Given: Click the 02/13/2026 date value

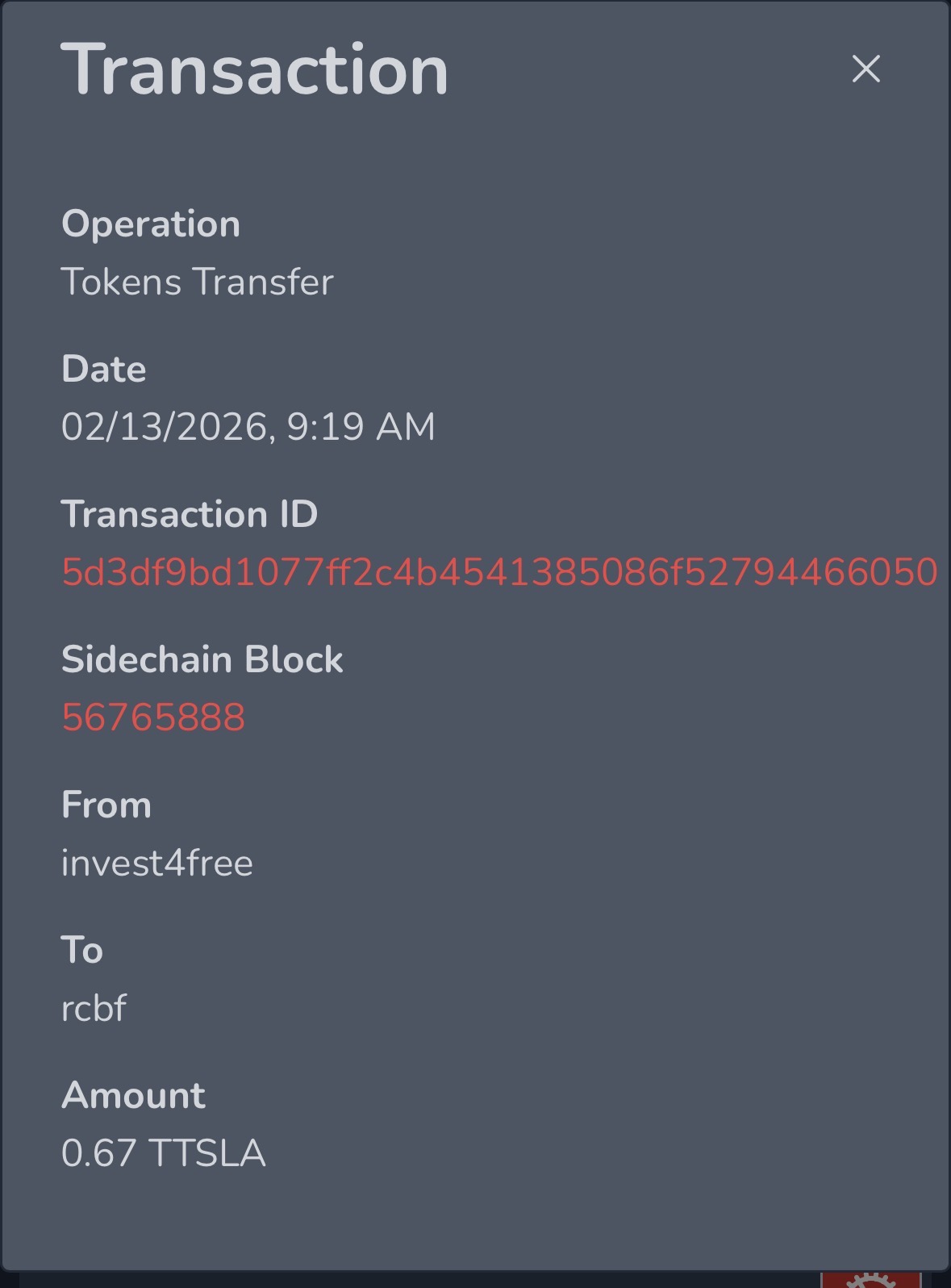Looking at the screenshot, I should pyautogui.click(x=165, y=427).
